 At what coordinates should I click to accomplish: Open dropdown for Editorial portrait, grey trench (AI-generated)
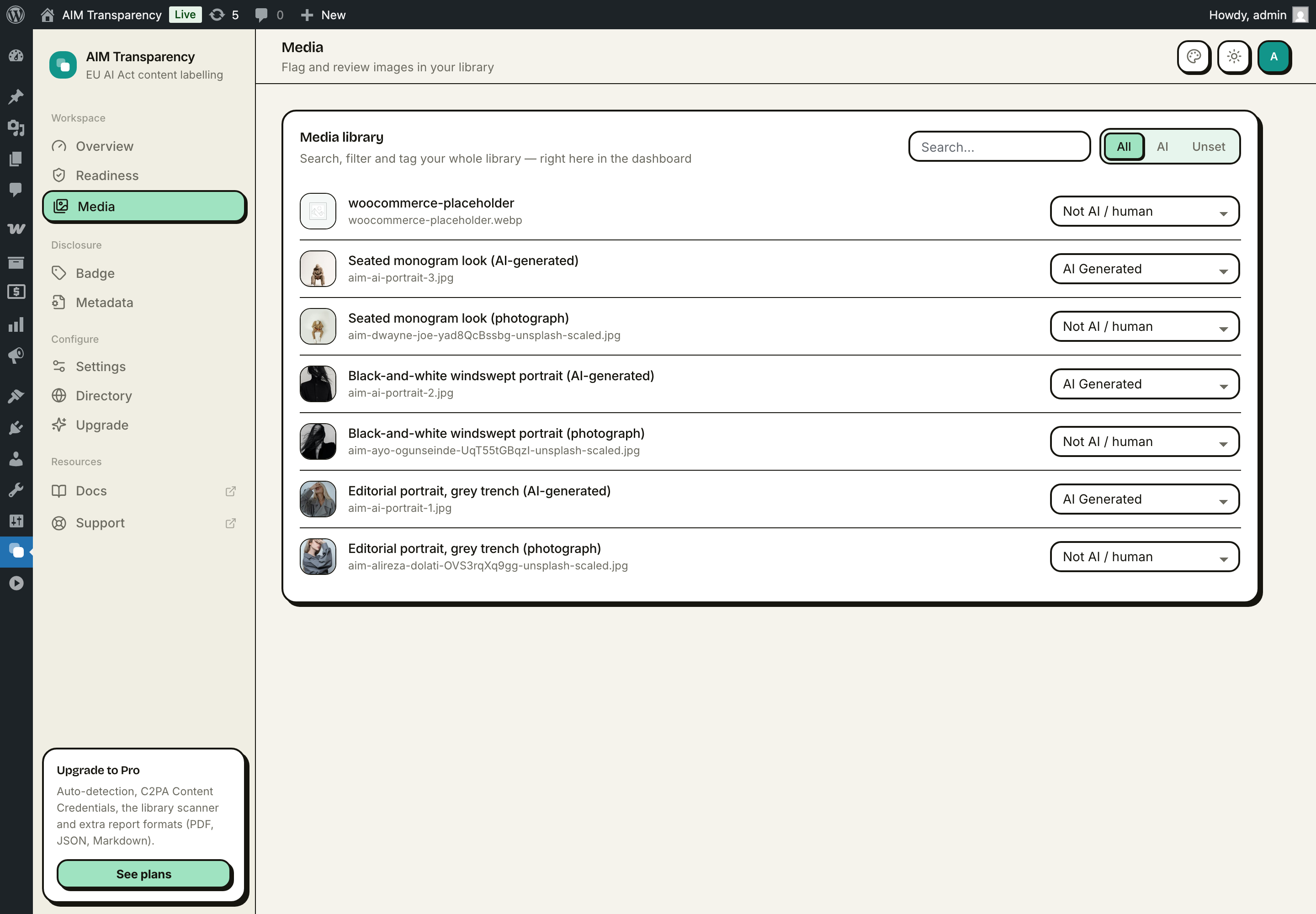1144,500
